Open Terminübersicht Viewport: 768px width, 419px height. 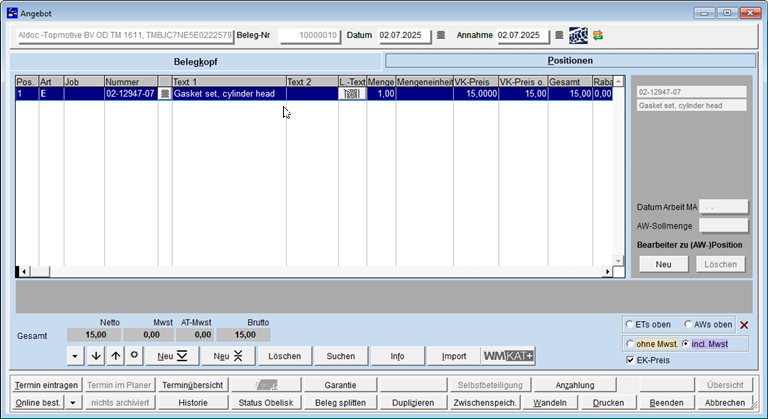pyautogui.click(x=192, y=385)
